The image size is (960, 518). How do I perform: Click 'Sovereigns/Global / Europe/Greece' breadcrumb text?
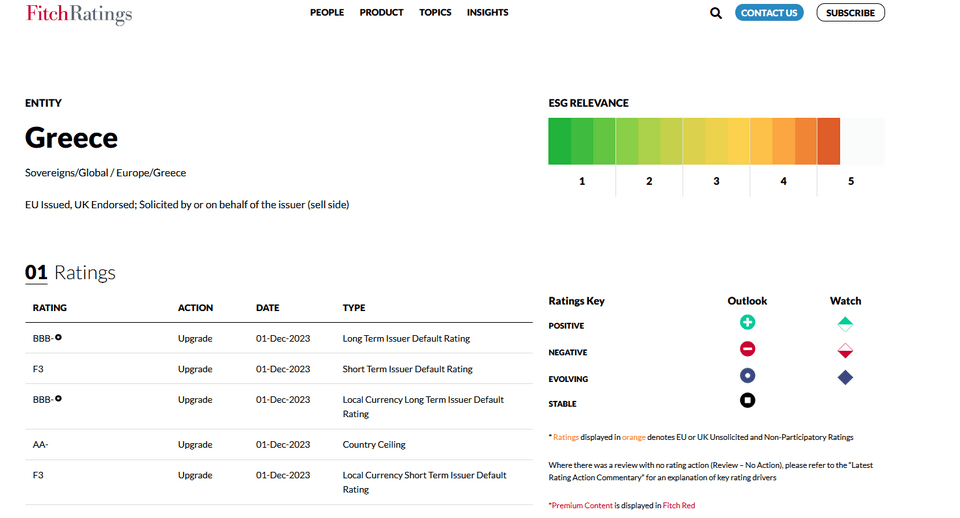tap(105, 173)
